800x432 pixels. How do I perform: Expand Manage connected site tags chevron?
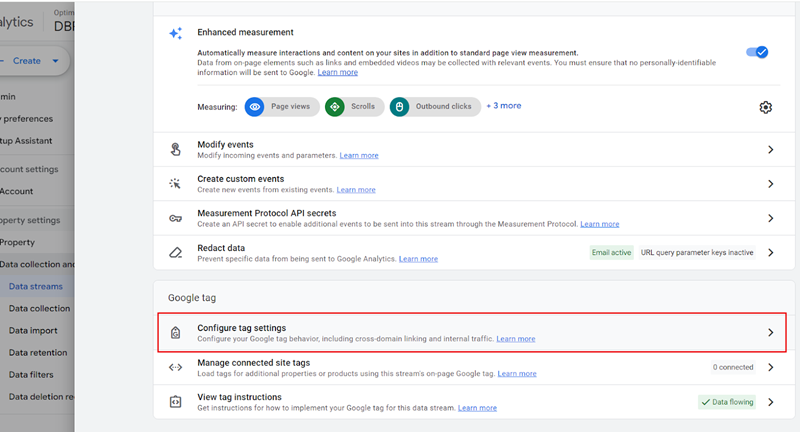770,367
